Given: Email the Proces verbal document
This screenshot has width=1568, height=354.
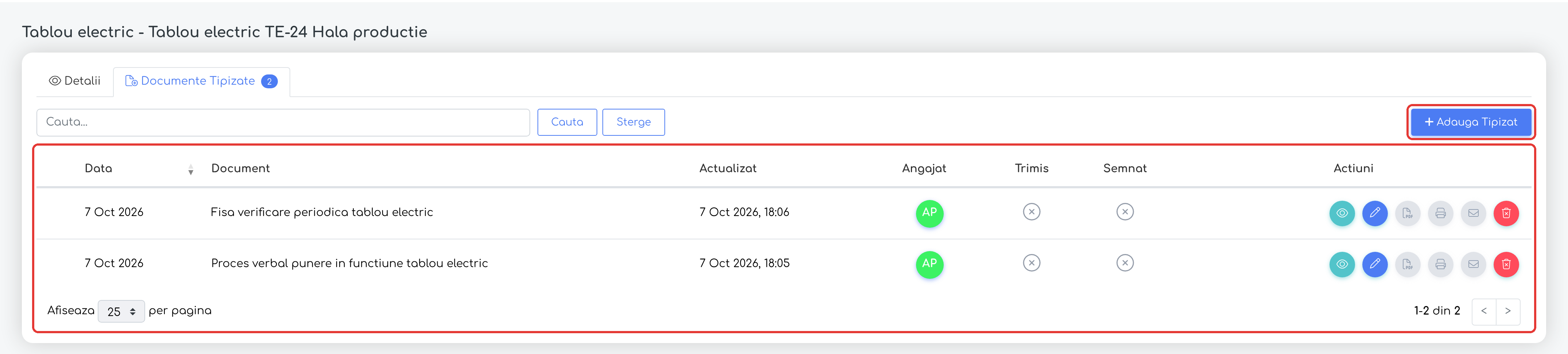Looking at the screenshot, I should (1473, 265).
